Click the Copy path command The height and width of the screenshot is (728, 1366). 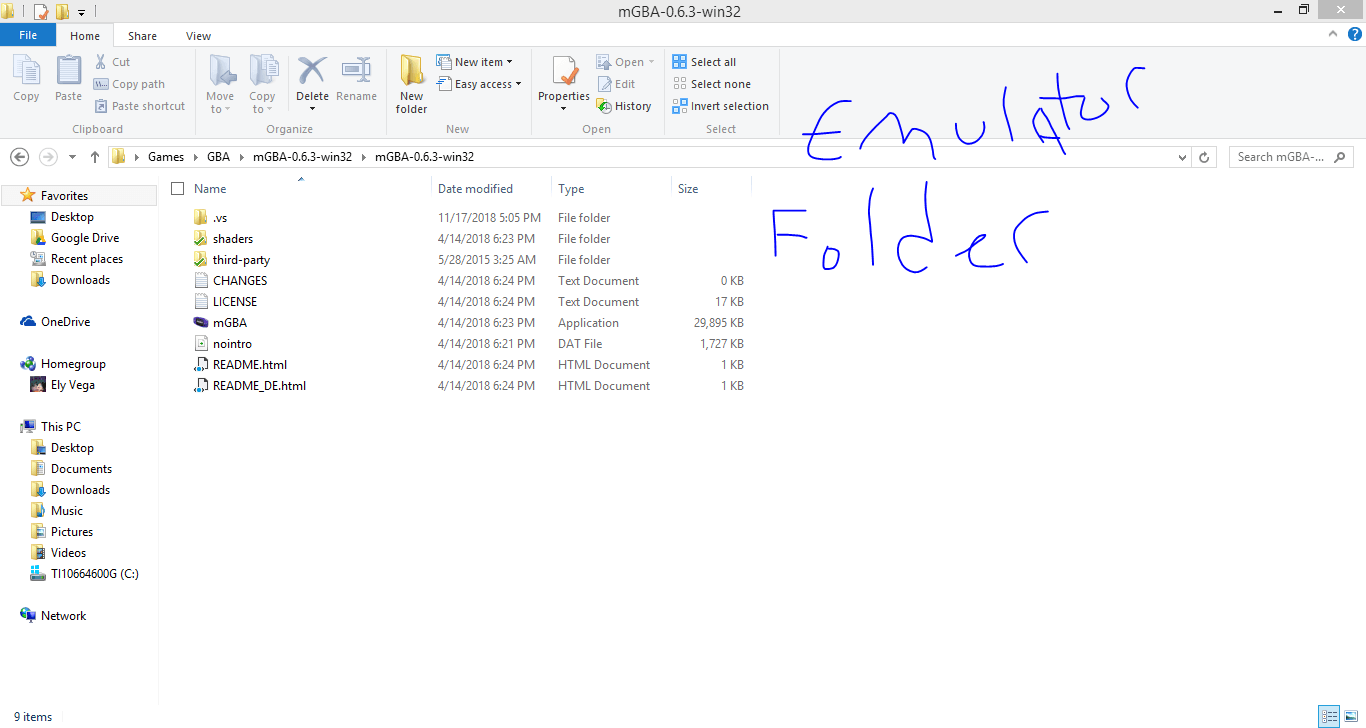tap(129, 84)
